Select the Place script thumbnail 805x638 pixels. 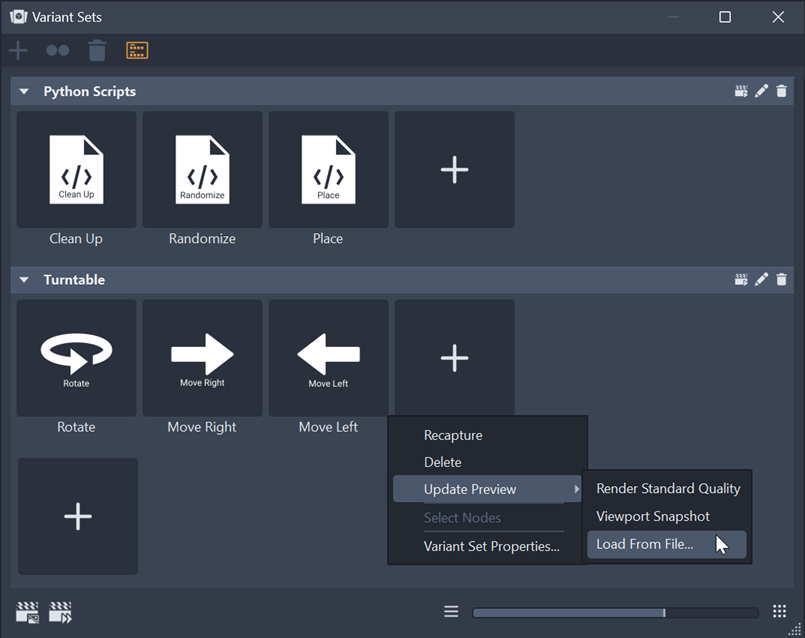pyautogui.click(x=329, y=169)
